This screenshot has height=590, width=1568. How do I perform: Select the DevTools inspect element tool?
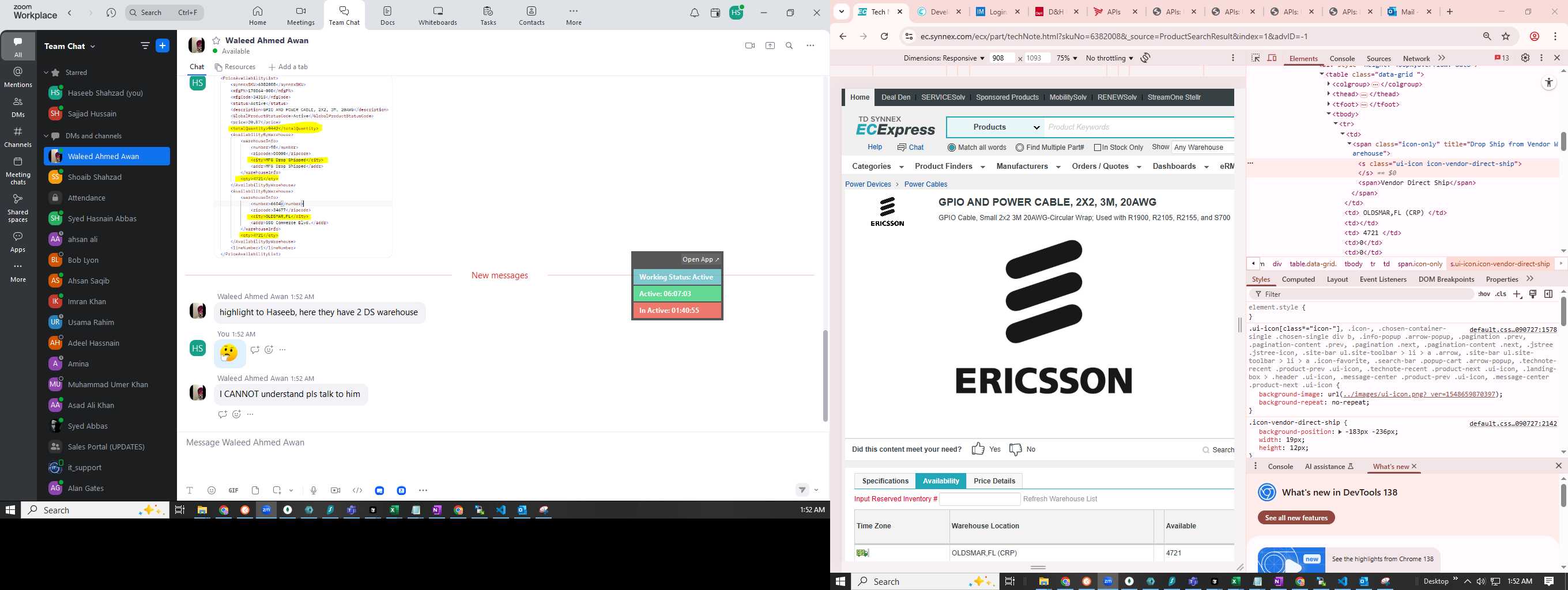(x=1256, y=58)
